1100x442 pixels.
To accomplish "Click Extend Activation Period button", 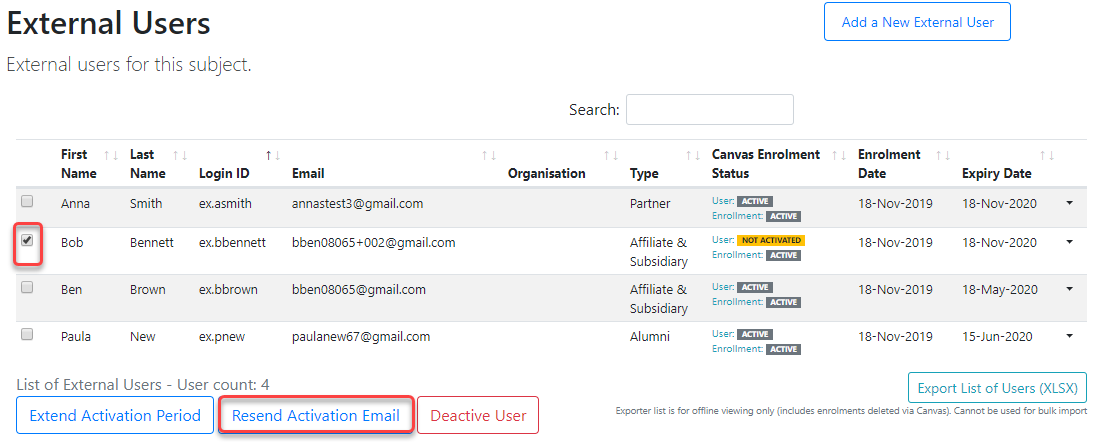I will click(115, 415).
